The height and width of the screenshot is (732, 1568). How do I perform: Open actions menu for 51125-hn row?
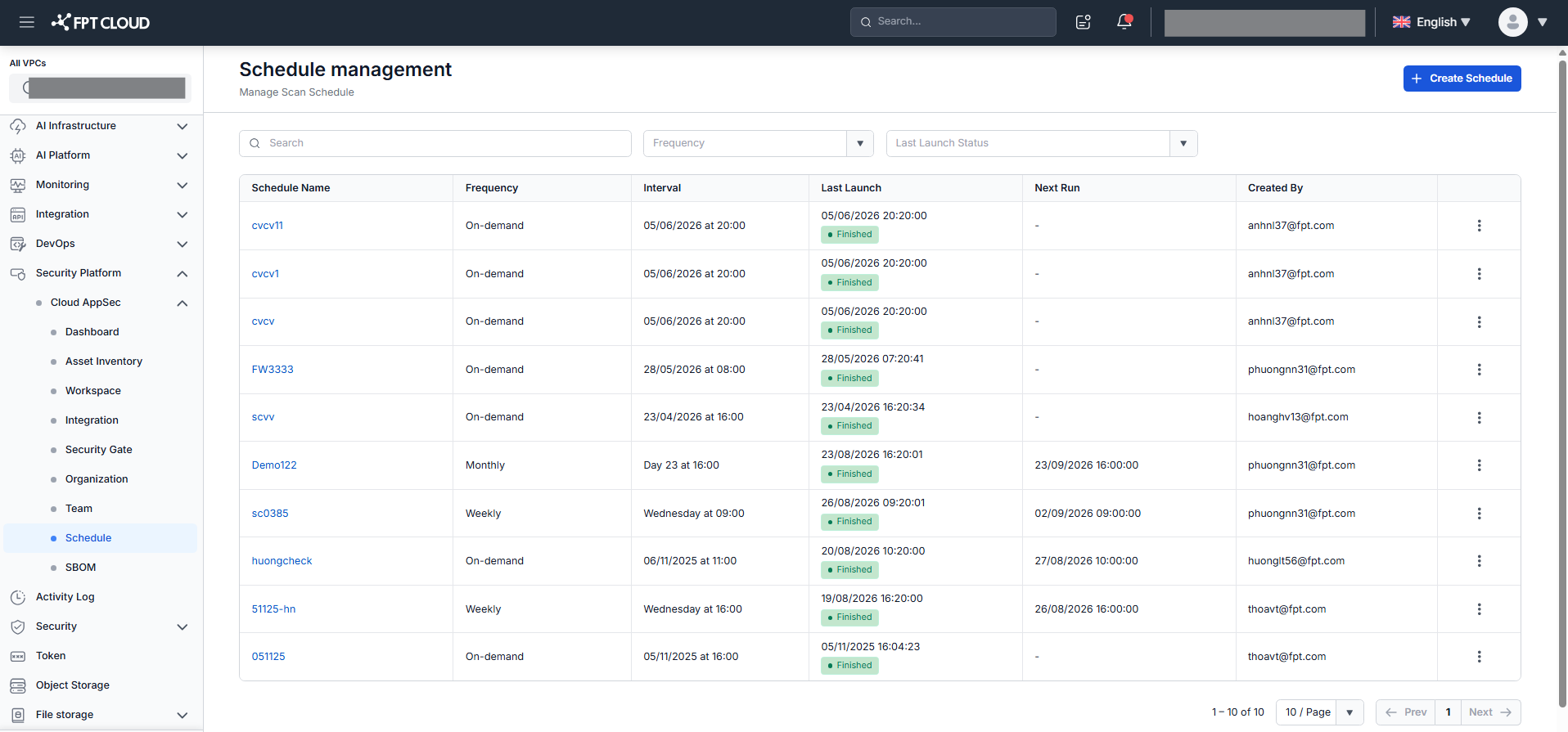coord(1479,609)
